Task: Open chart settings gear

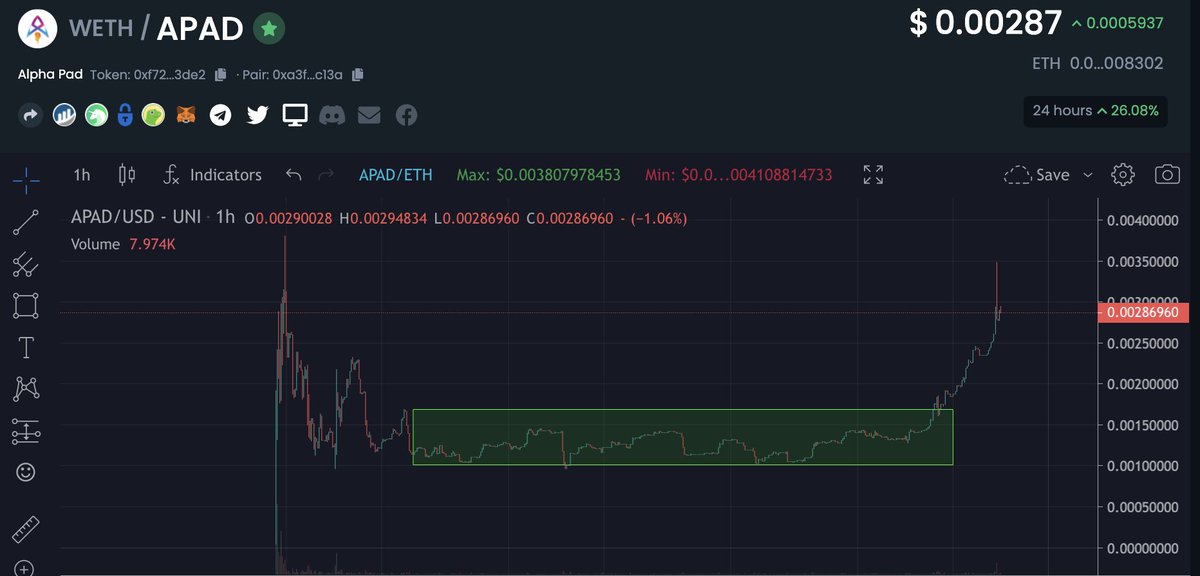Action: [x=1123, y=175]
